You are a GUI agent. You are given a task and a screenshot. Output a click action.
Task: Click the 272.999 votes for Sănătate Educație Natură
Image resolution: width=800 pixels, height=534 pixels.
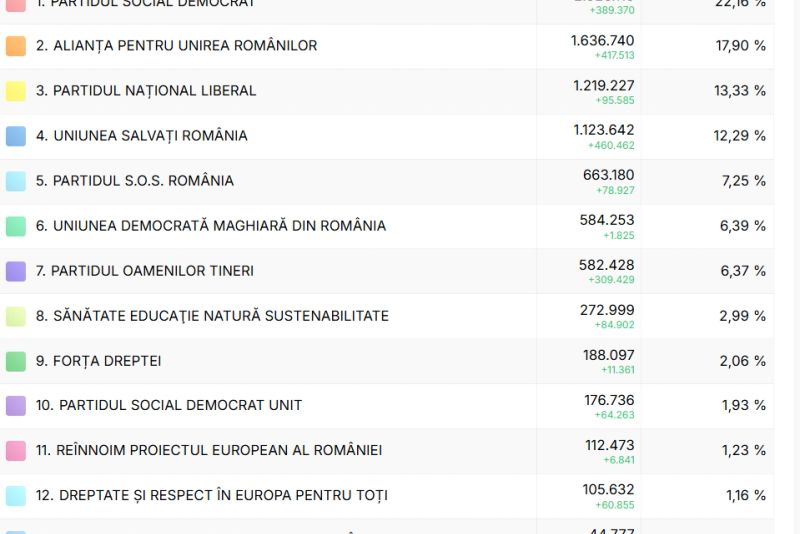607,310
